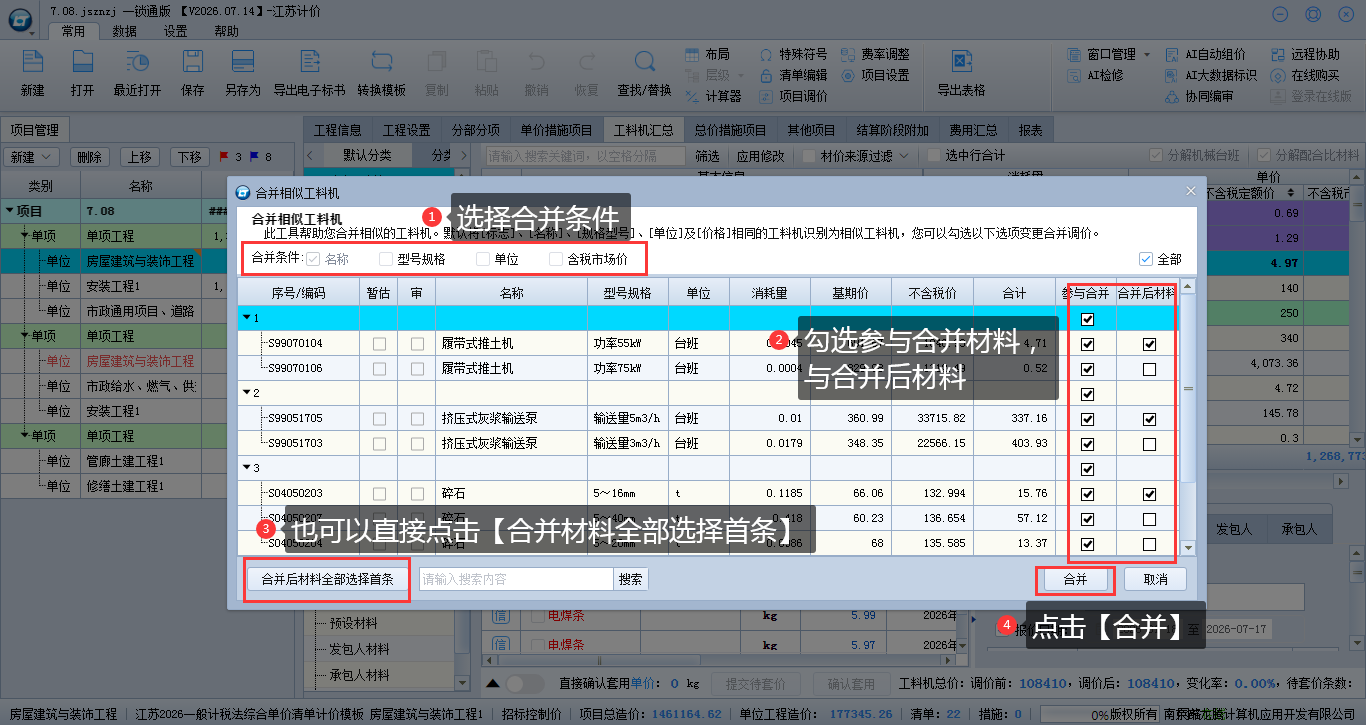This screenshot has height=725, width=1366.
Task: Check the 含税市场价 merge condition
Action: (556, 259)
